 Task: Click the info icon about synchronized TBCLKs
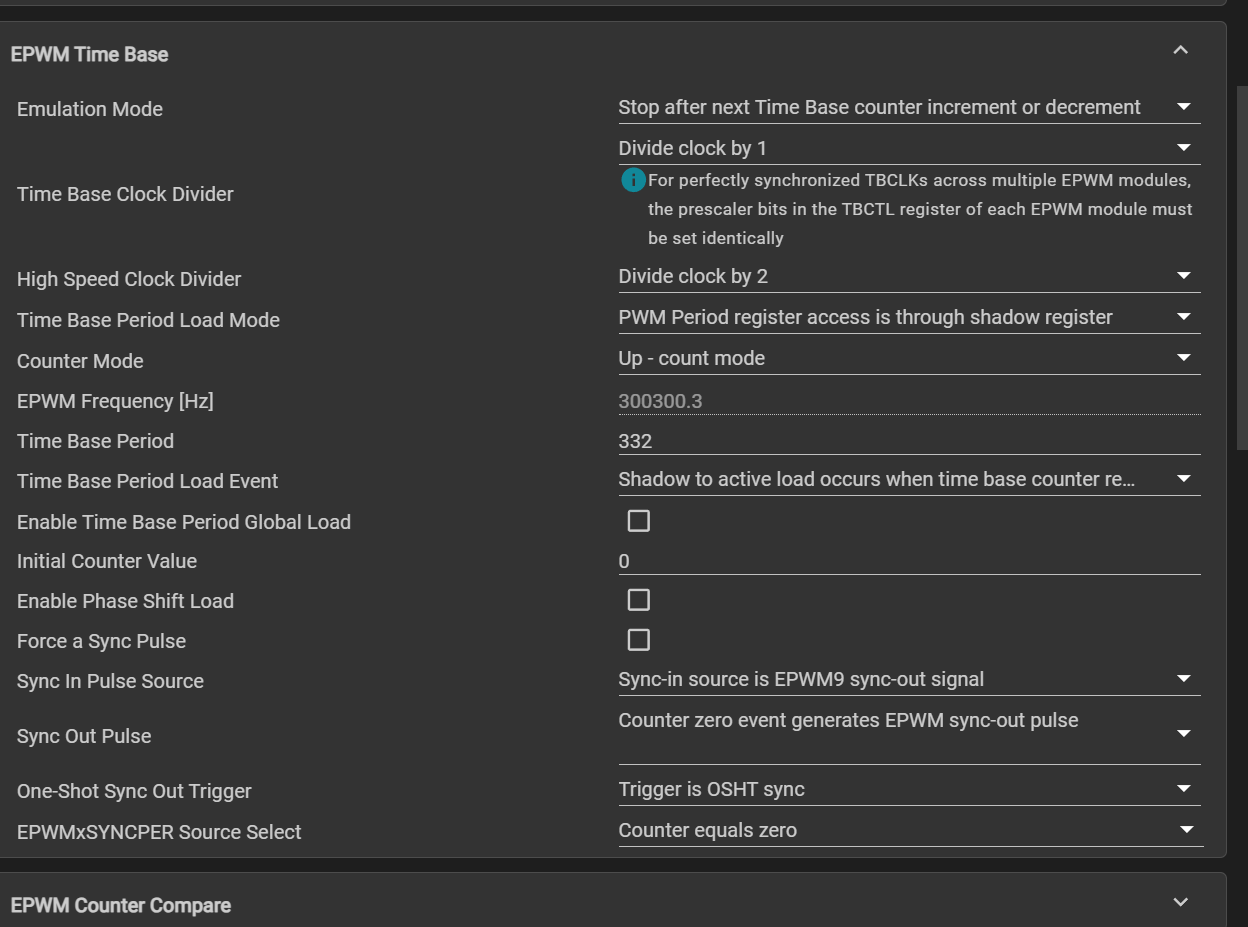pyautogui.click(x=633, y=180)
